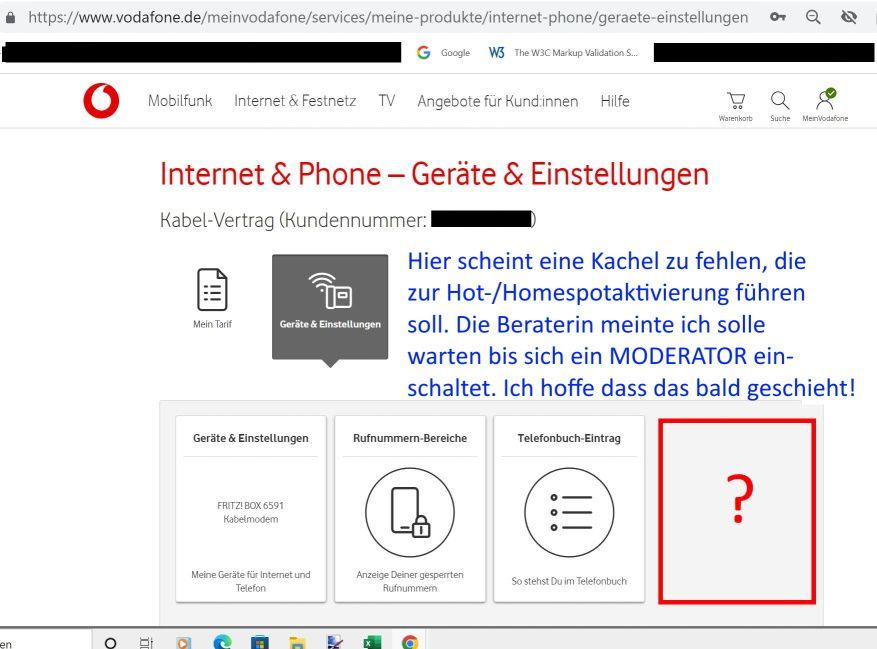Screen dimensions: 877x649
Task: Open Excel from the taskbar
Action: [x=372, y=642]
